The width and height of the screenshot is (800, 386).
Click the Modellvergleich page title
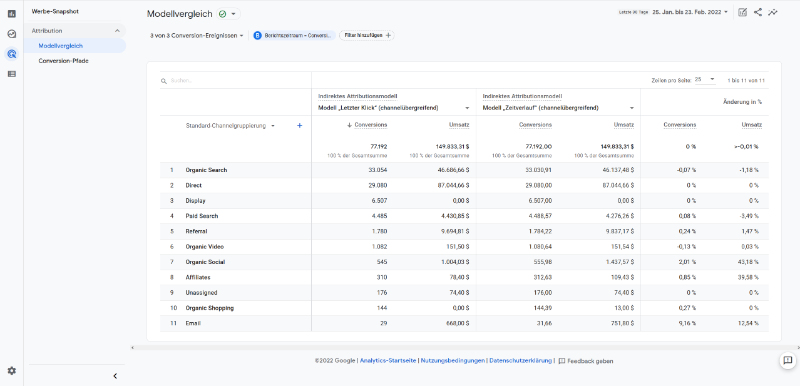(179, 14)
